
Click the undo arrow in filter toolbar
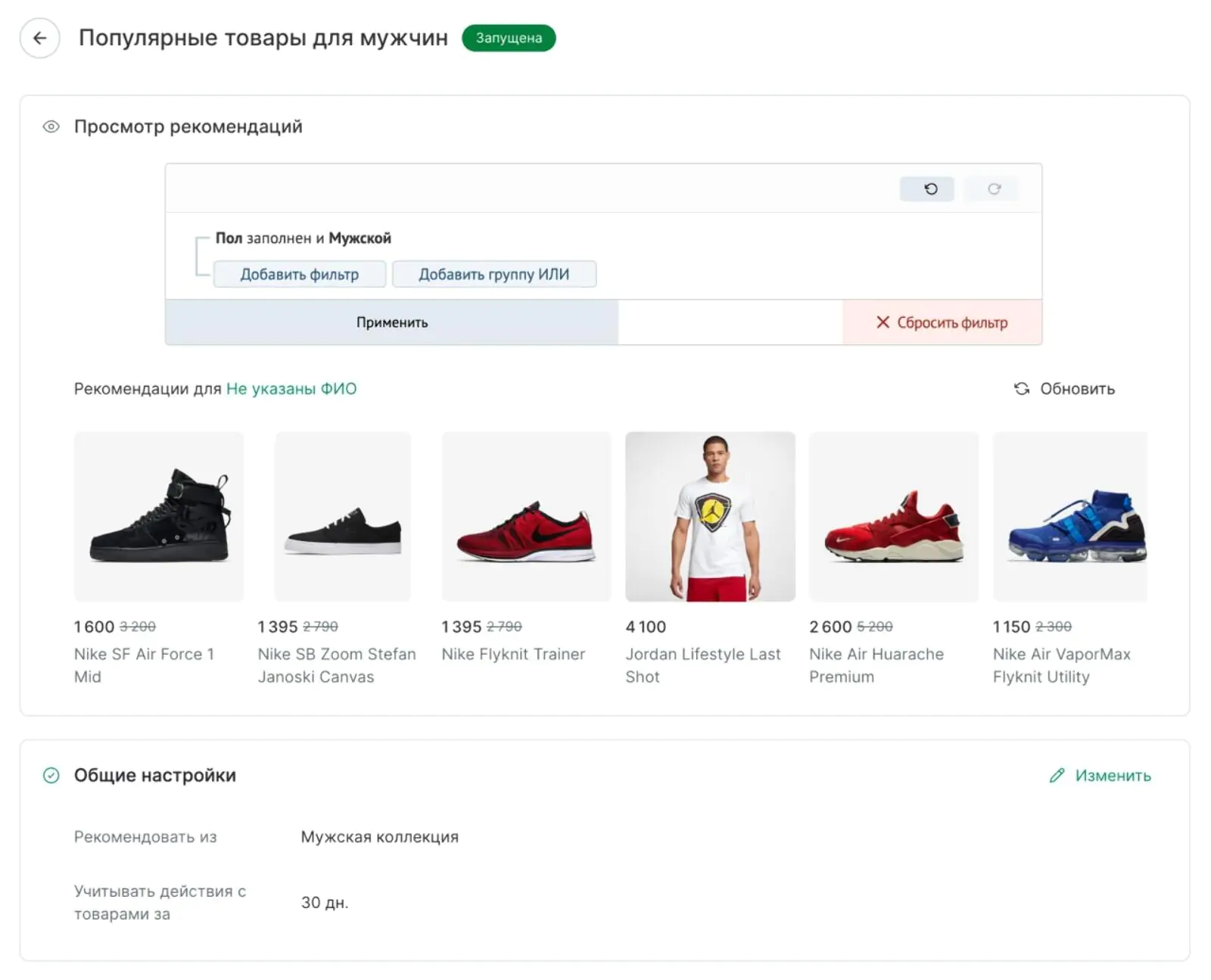930,188
